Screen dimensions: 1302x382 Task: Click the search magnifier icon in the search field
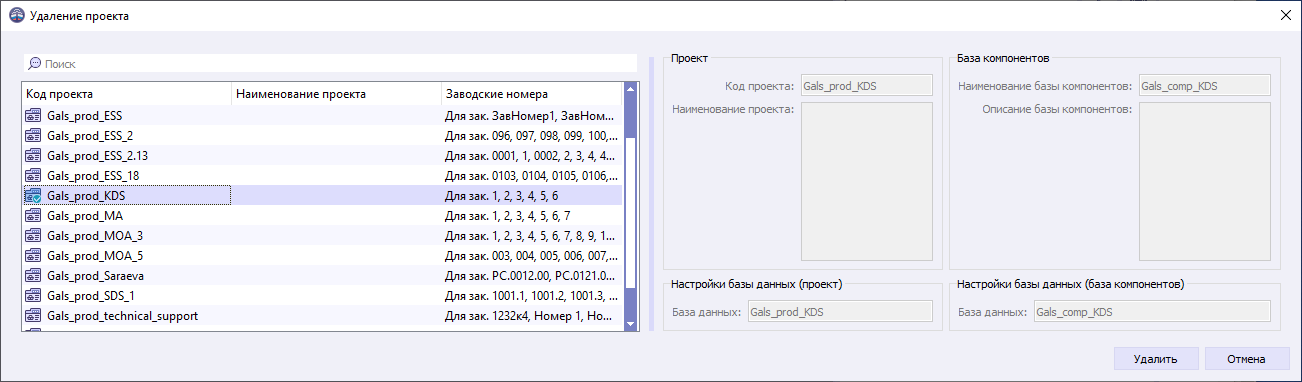(34, 63)
